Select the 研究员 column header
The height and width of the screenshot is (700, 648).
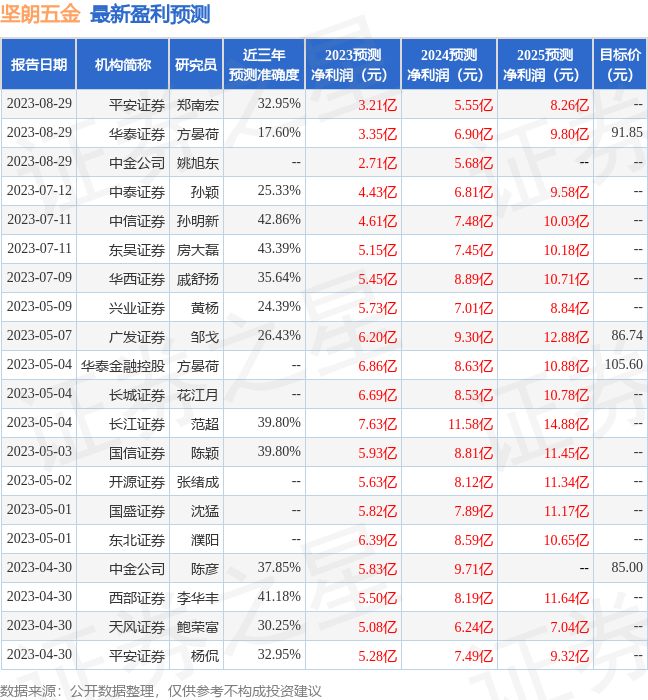[x=196, y=64]
